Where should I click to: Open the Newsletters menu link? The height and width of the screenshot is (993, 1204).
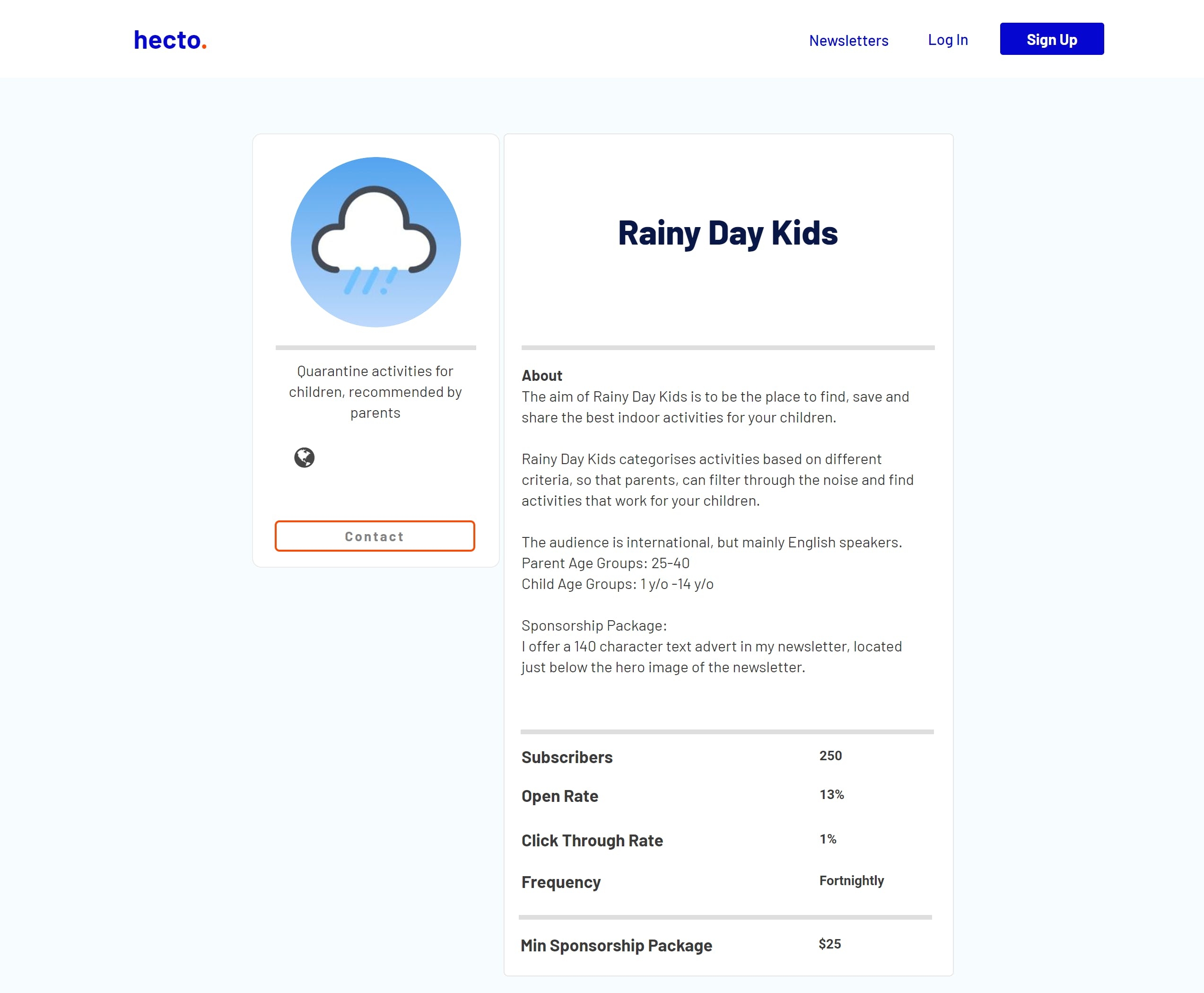point(848,41)
